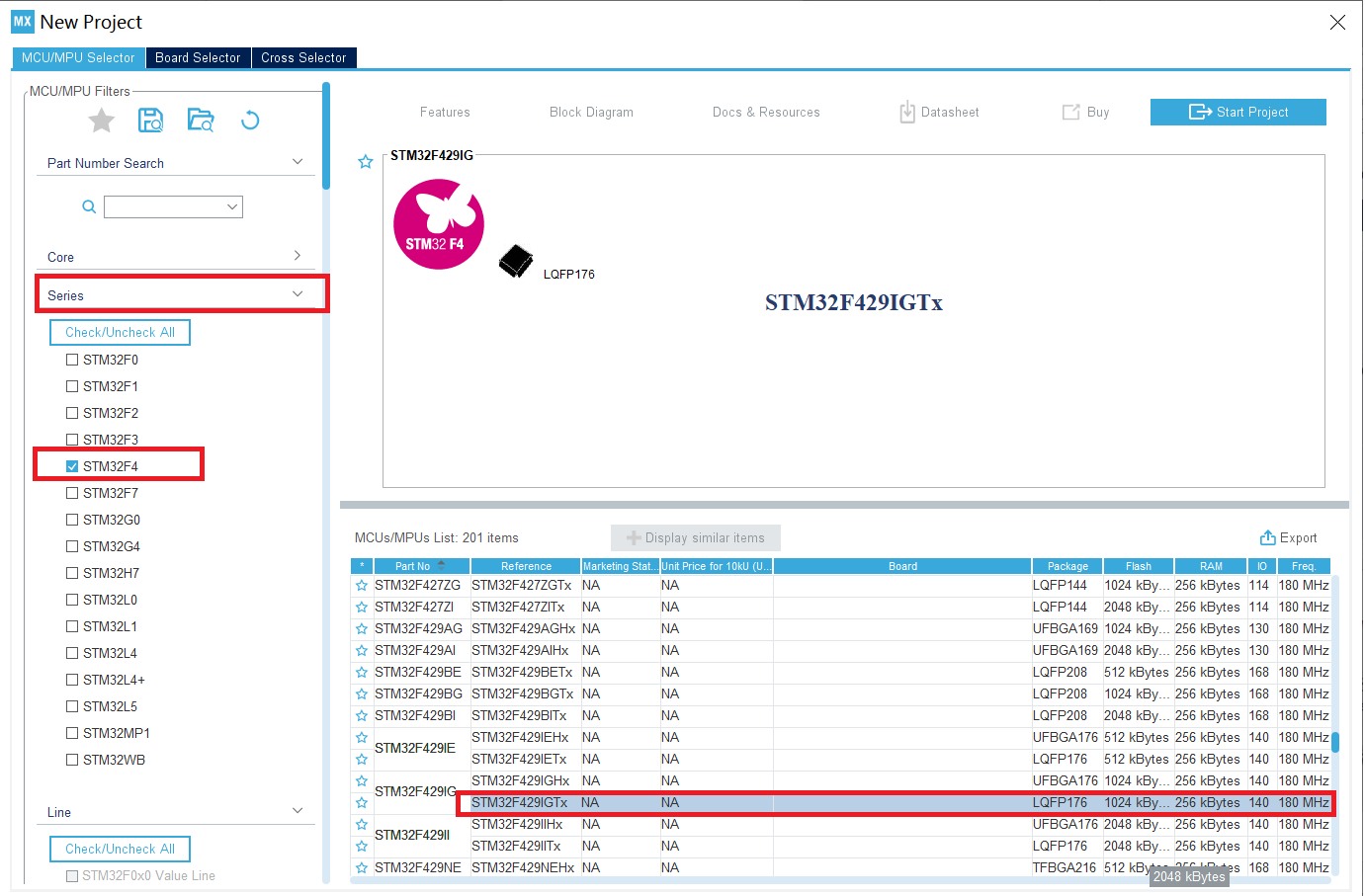The width and height of the screenshot is (1365, 896).
Task: Check the STM32F2 series checkbox
Action: pos(72,413)
